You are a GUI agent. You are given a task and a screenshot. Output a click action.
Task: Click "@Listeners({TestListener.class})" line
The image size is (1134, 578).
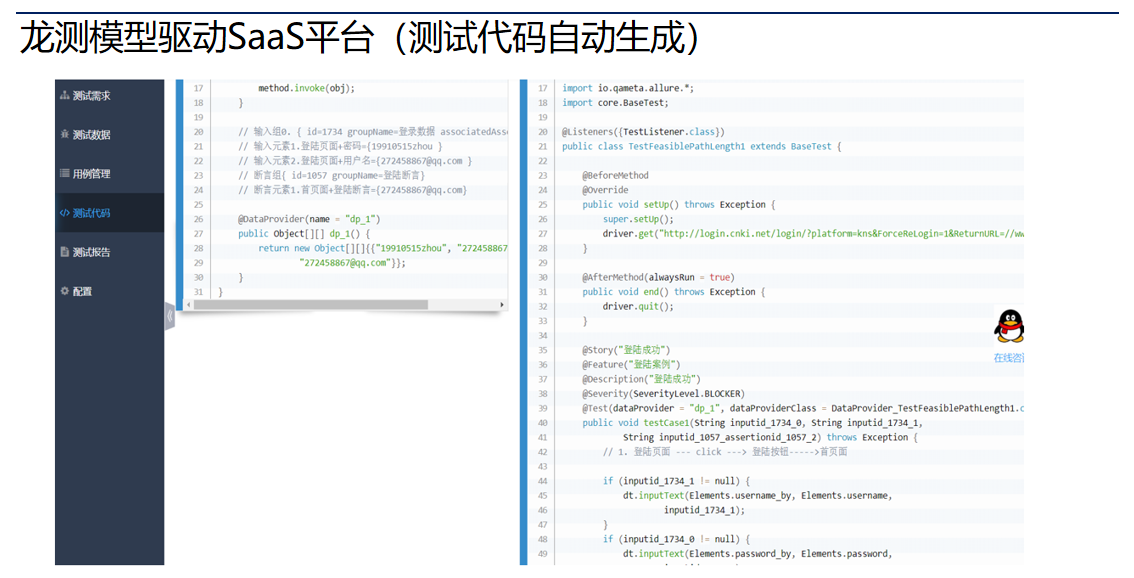643,132
